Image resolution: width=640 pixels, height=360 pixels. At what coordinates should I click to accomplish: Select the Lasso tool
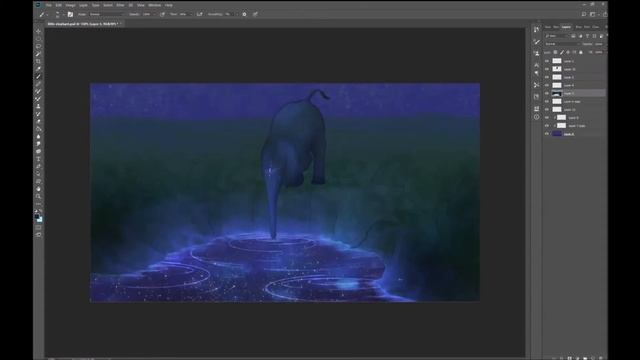click(x=39, y=47)
